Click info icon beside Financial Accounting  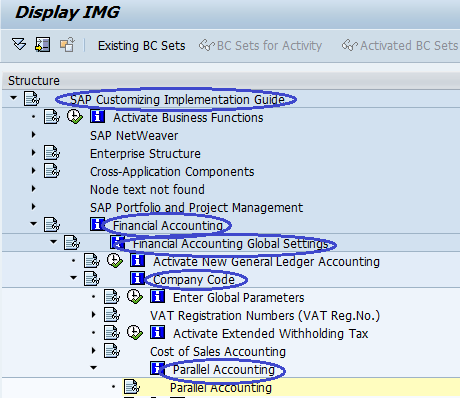click(x=97, y=224)
